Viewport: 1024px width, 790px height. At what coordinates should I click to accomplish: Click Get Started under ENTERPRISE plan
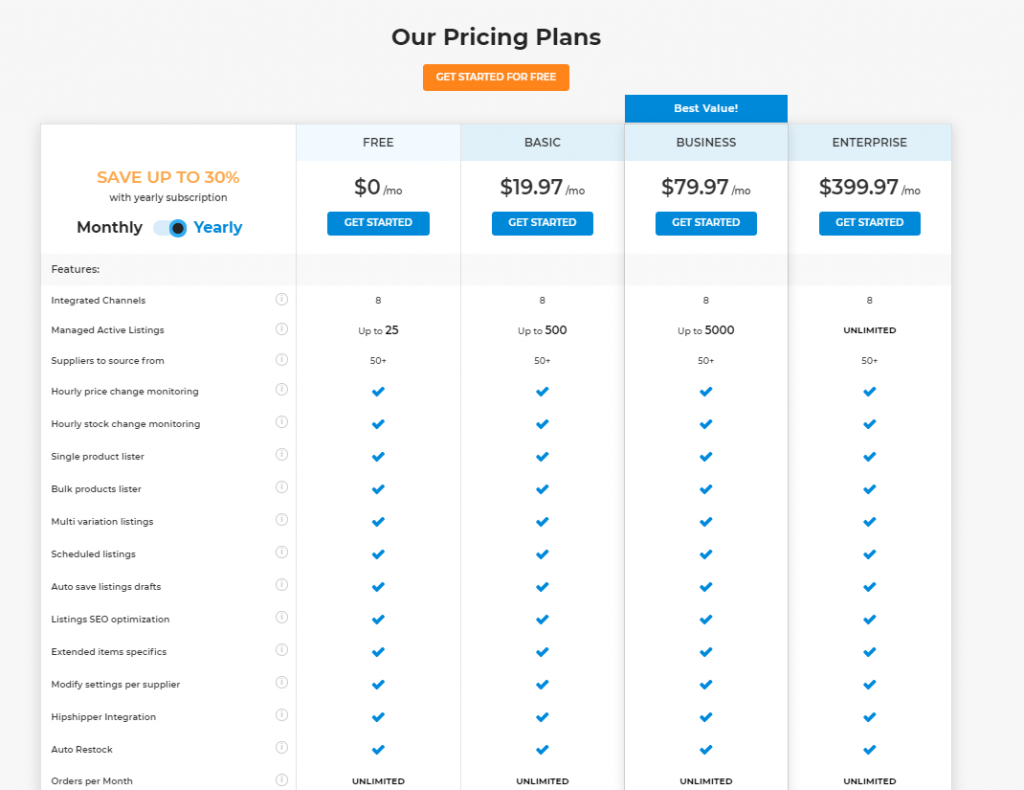pyautogui.click(x=869, y=223)
